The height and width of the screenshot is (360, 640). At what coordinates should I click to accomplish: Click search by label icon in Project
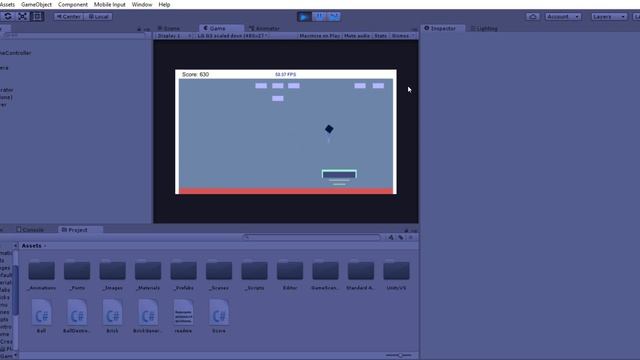(x=401, y=237)
